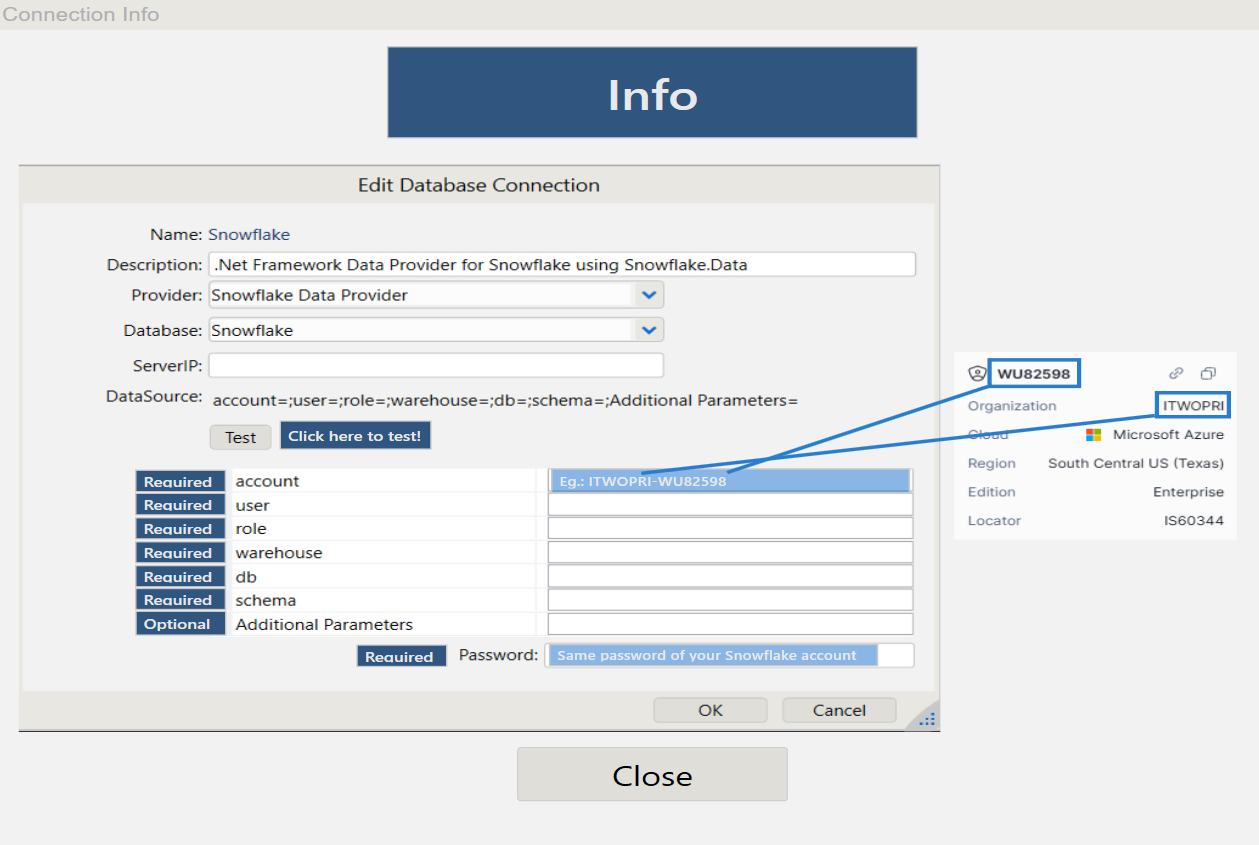
Task: Click the role value field
Action: [x=730, y=528]
